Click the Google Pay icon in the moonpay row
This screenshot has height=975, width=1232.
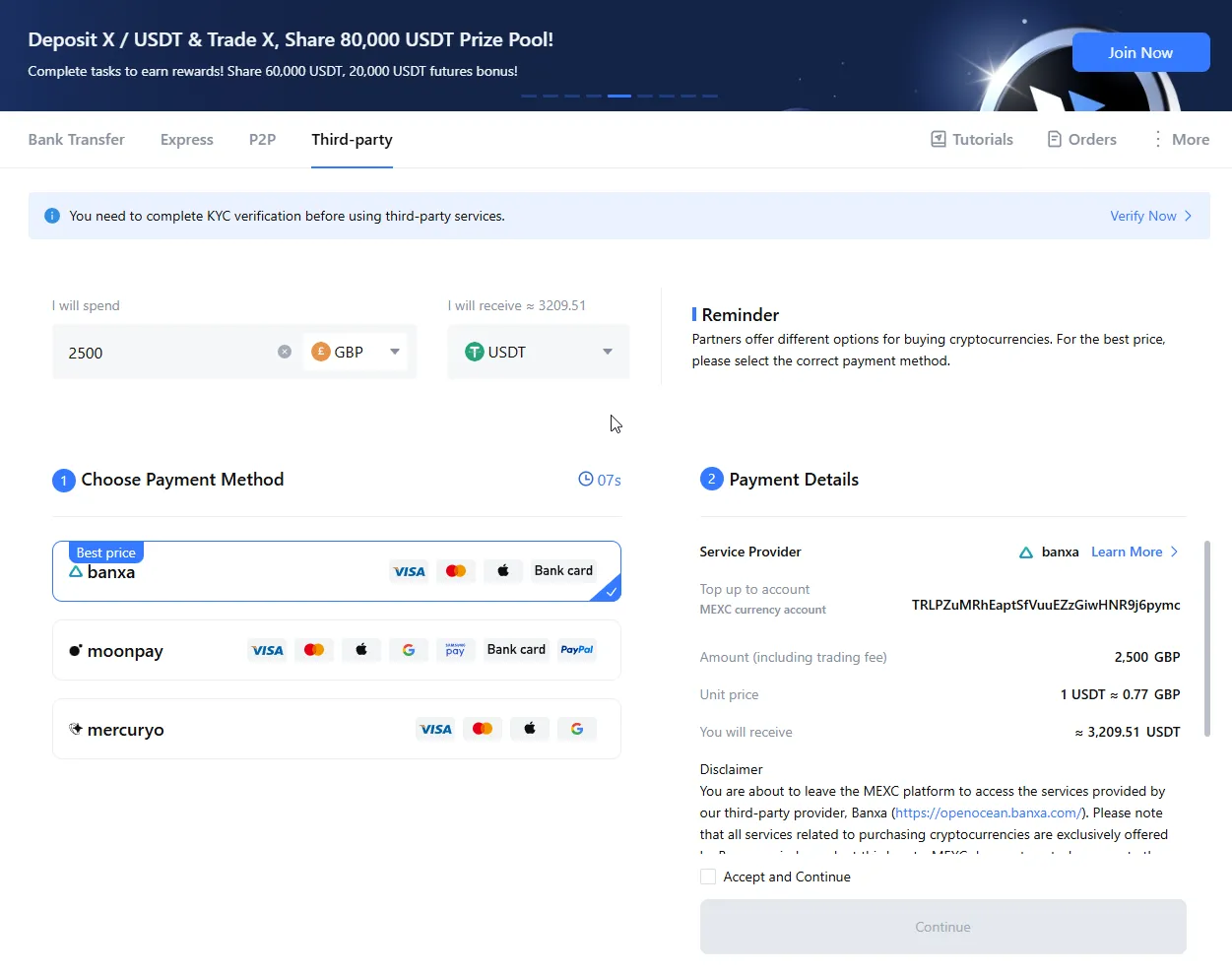409,650
